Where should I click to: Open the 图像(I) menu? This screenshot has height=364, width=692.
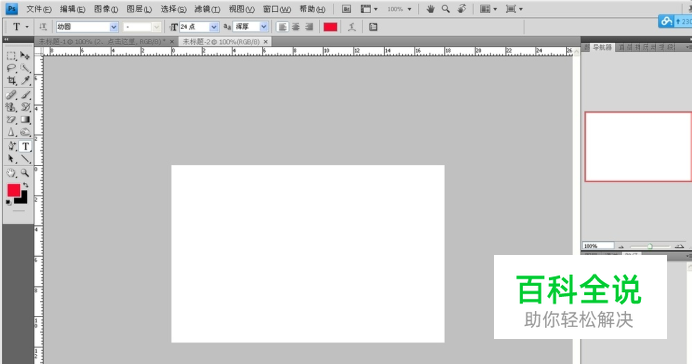[106, 9]
